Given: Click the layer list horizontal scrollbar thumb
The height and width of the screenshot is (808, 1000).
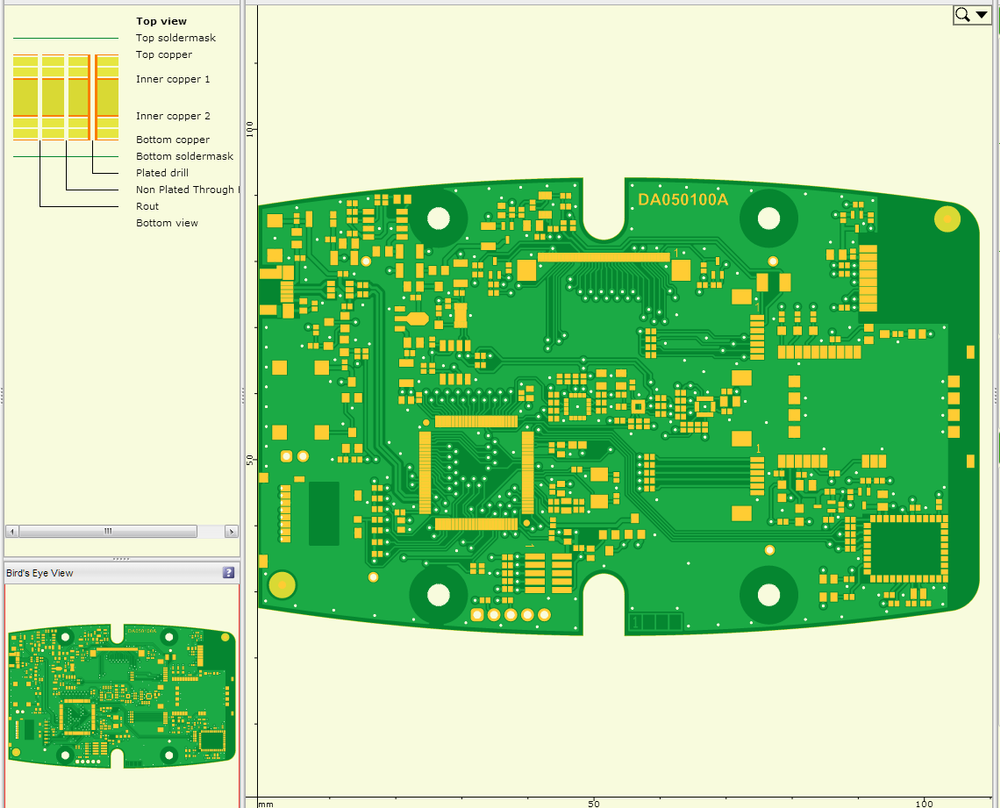Looking at the screenshot, I should pyautogui.click(x=108, y=531).
